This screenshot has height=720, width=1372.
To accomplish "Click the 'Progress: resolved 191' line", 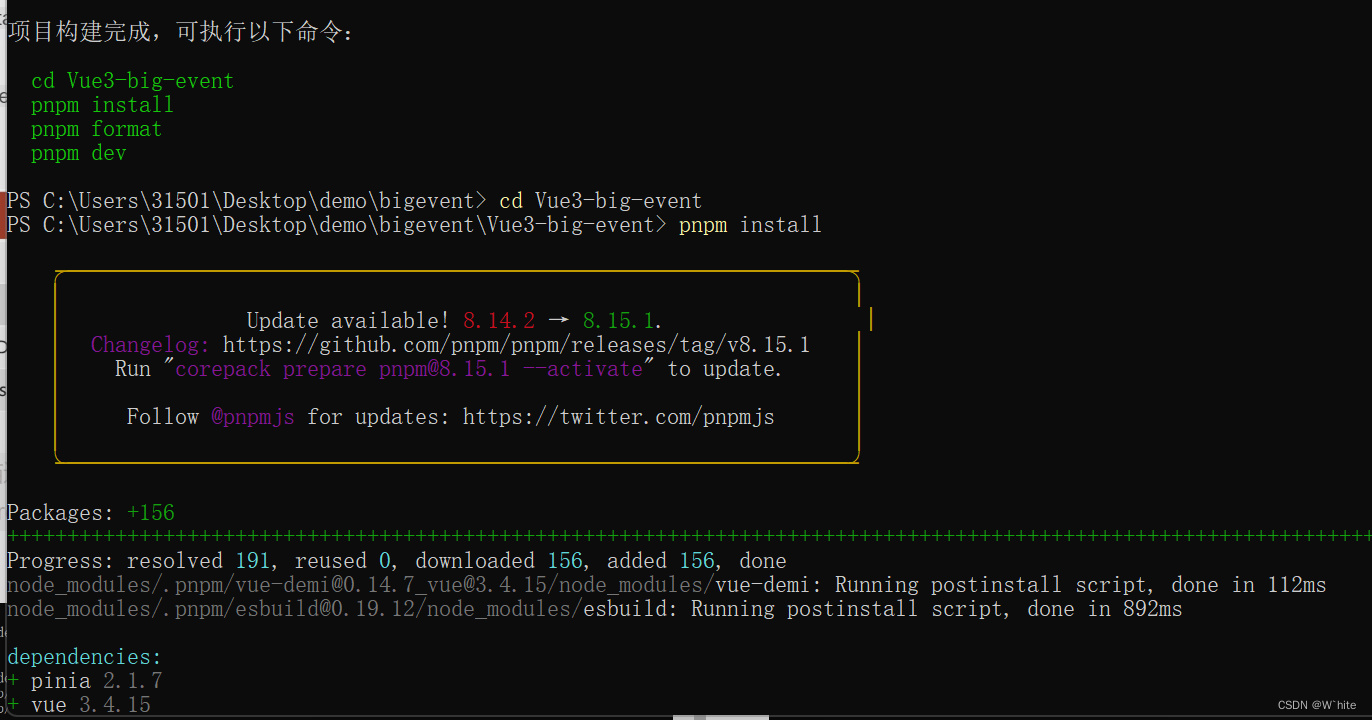I will 397,561.
